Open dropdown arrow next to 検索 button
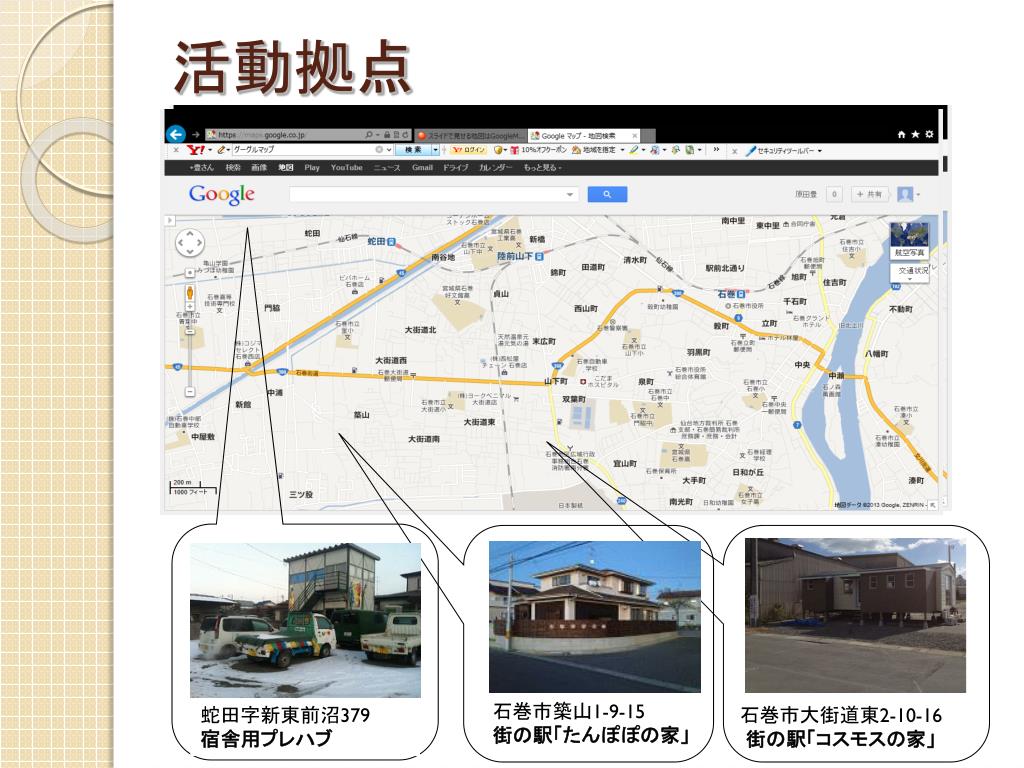This screenshot has width=1024, height=768. (436, 150)
